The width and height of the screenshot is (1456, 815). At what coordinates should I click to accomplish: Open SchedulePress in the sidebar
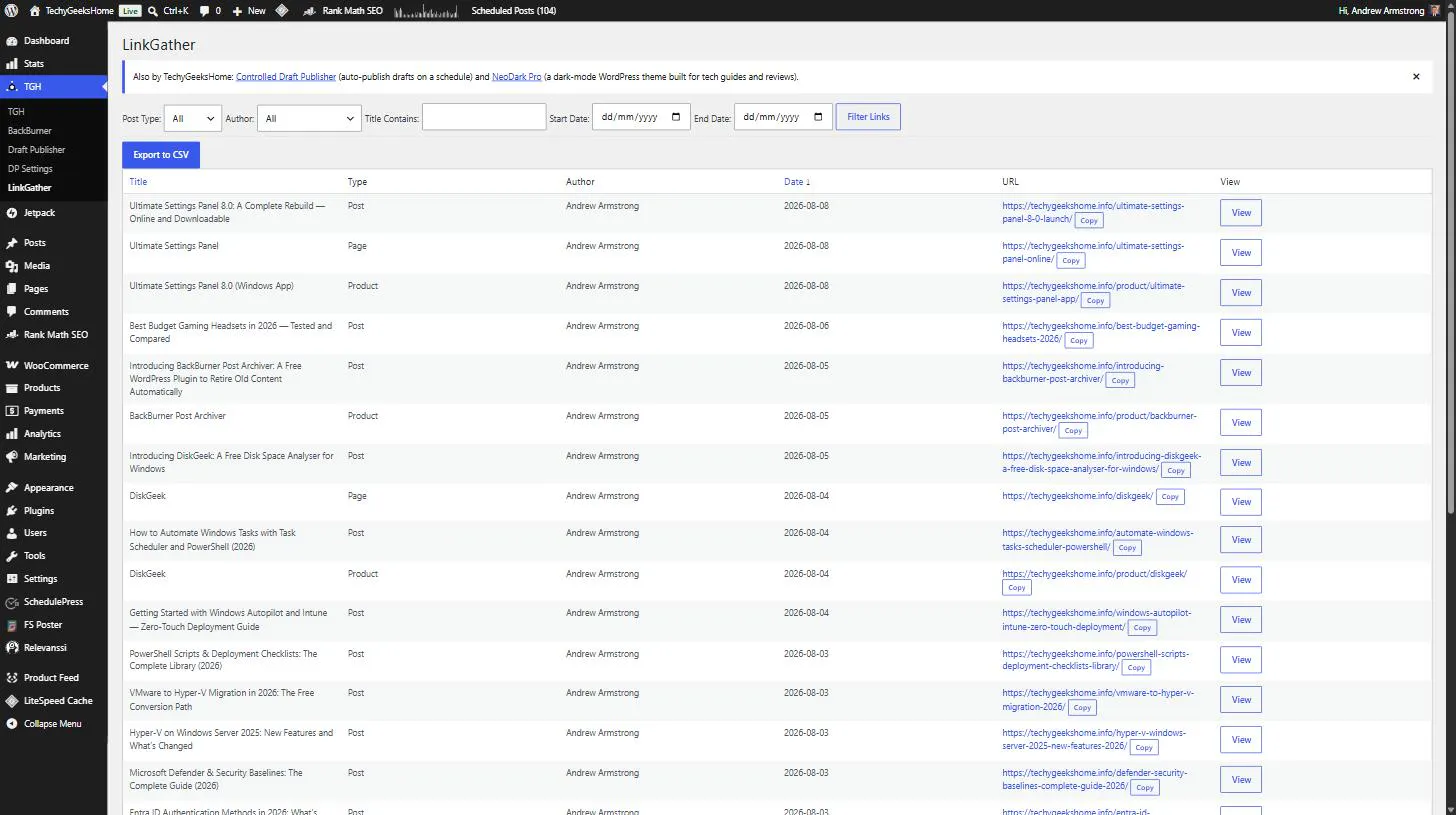(x=54, y=602)
